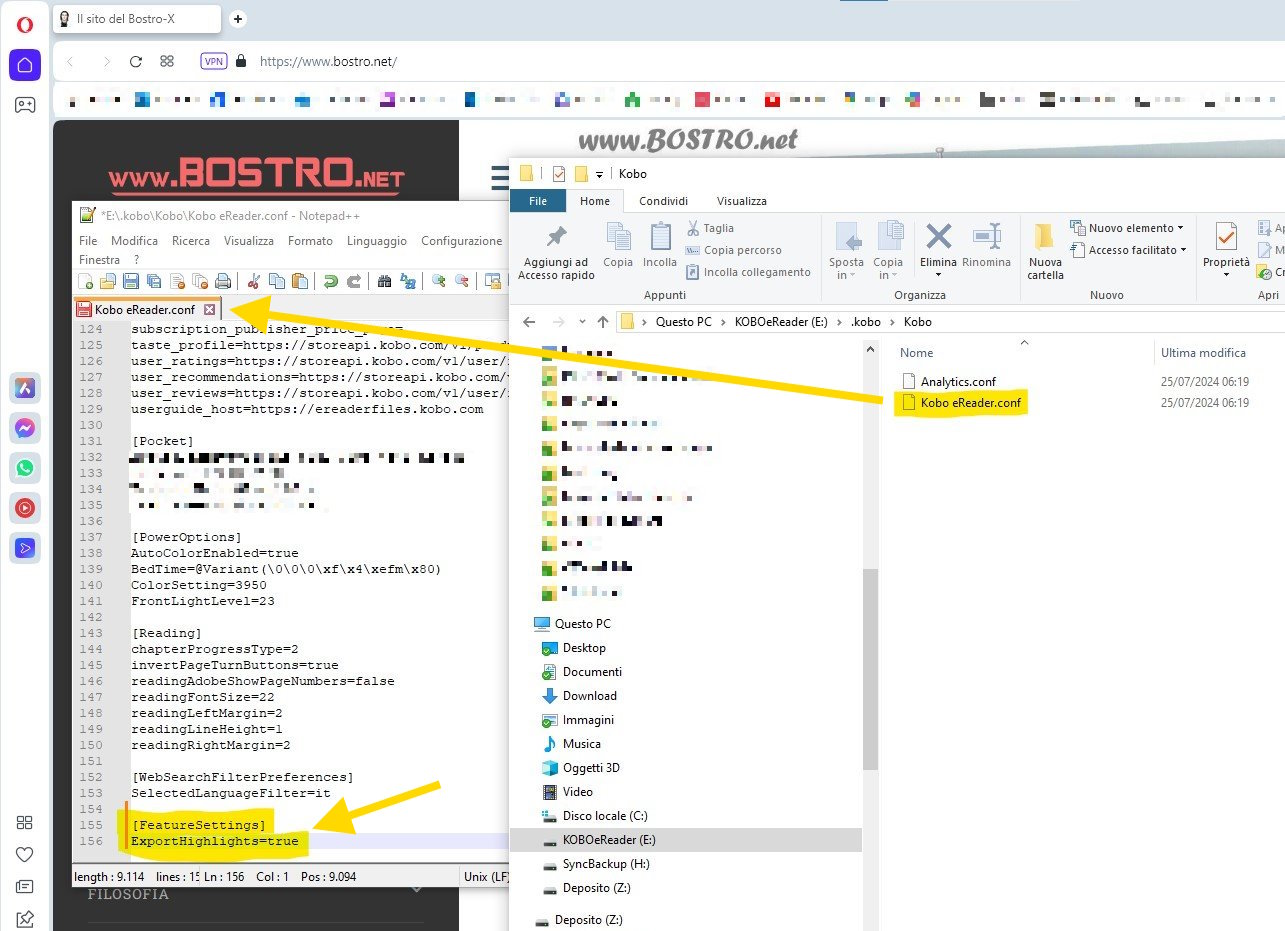The image size is (1285, 931).
Task: Select SyncBackup (H:) in navigation tree
Action: tap(596, 864)
